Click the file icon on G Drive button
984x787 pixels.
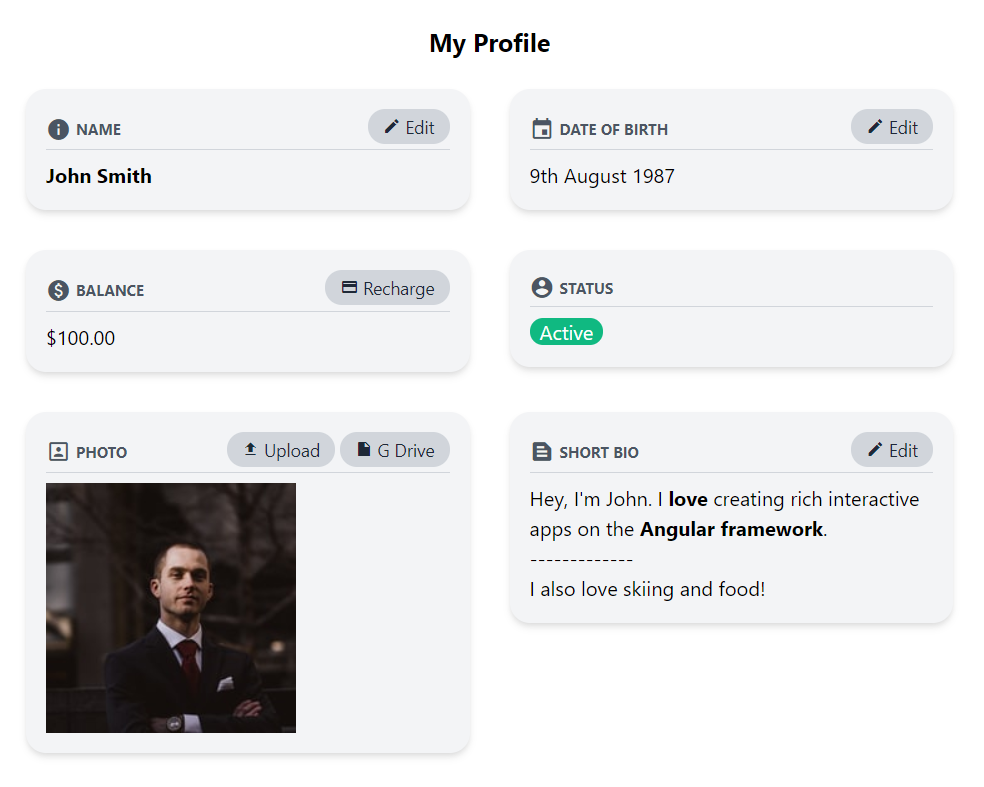point(364,450)
